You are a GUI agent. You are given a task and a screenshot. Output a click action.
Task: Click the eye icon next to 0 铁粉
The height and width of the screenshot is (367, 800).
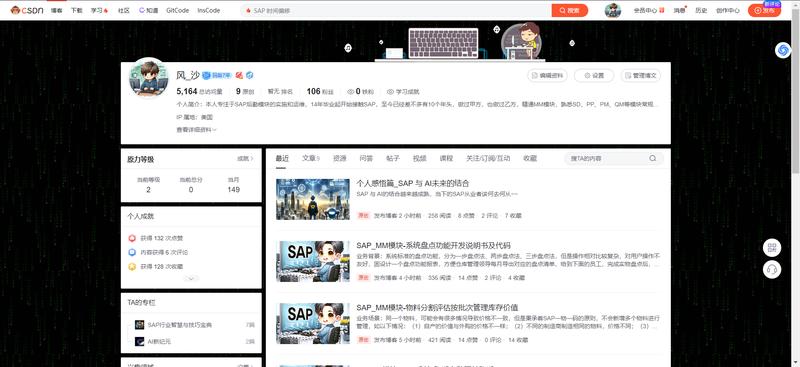351,92
